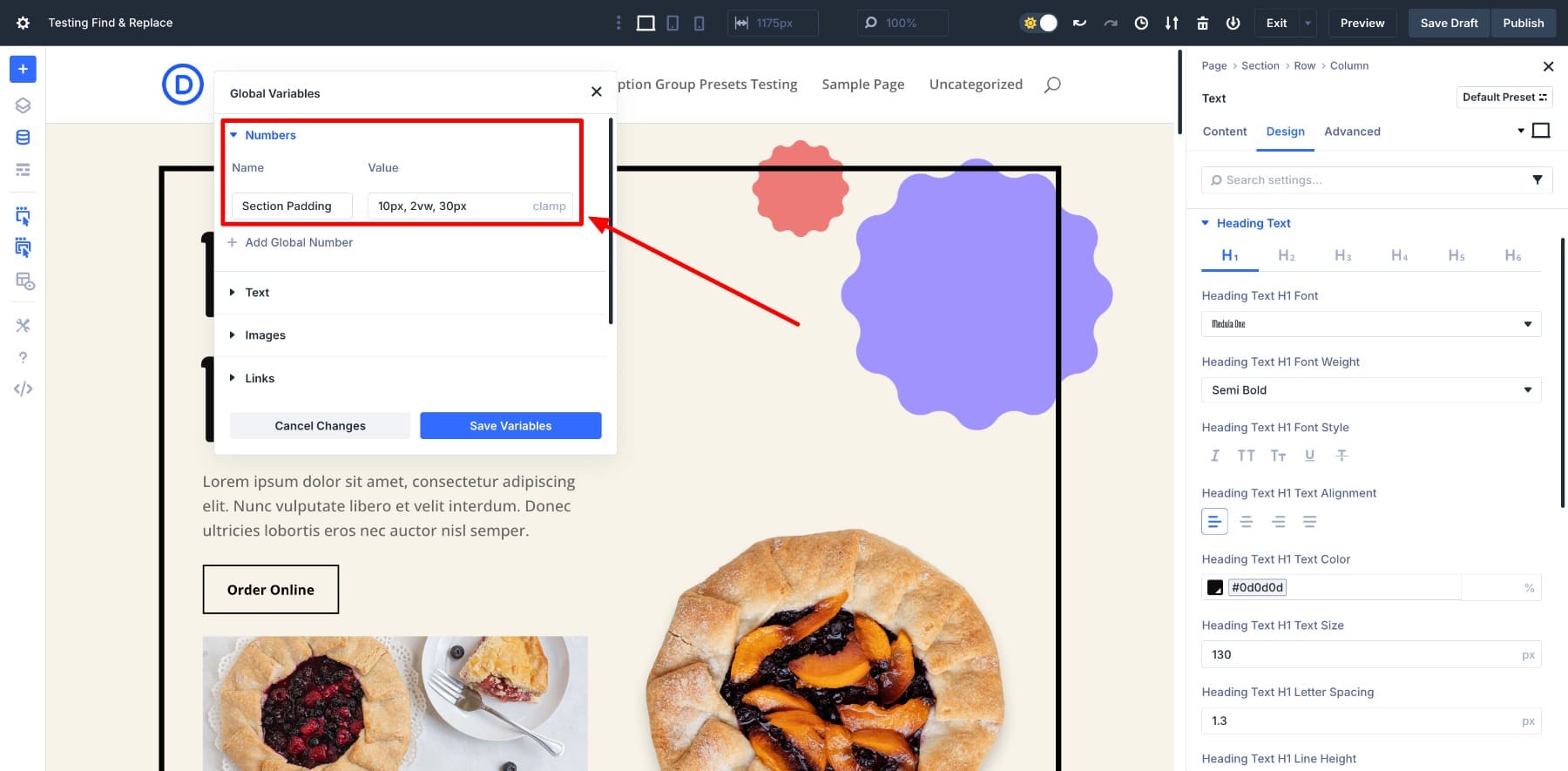Toggle light and dark mode switch

1039,23
